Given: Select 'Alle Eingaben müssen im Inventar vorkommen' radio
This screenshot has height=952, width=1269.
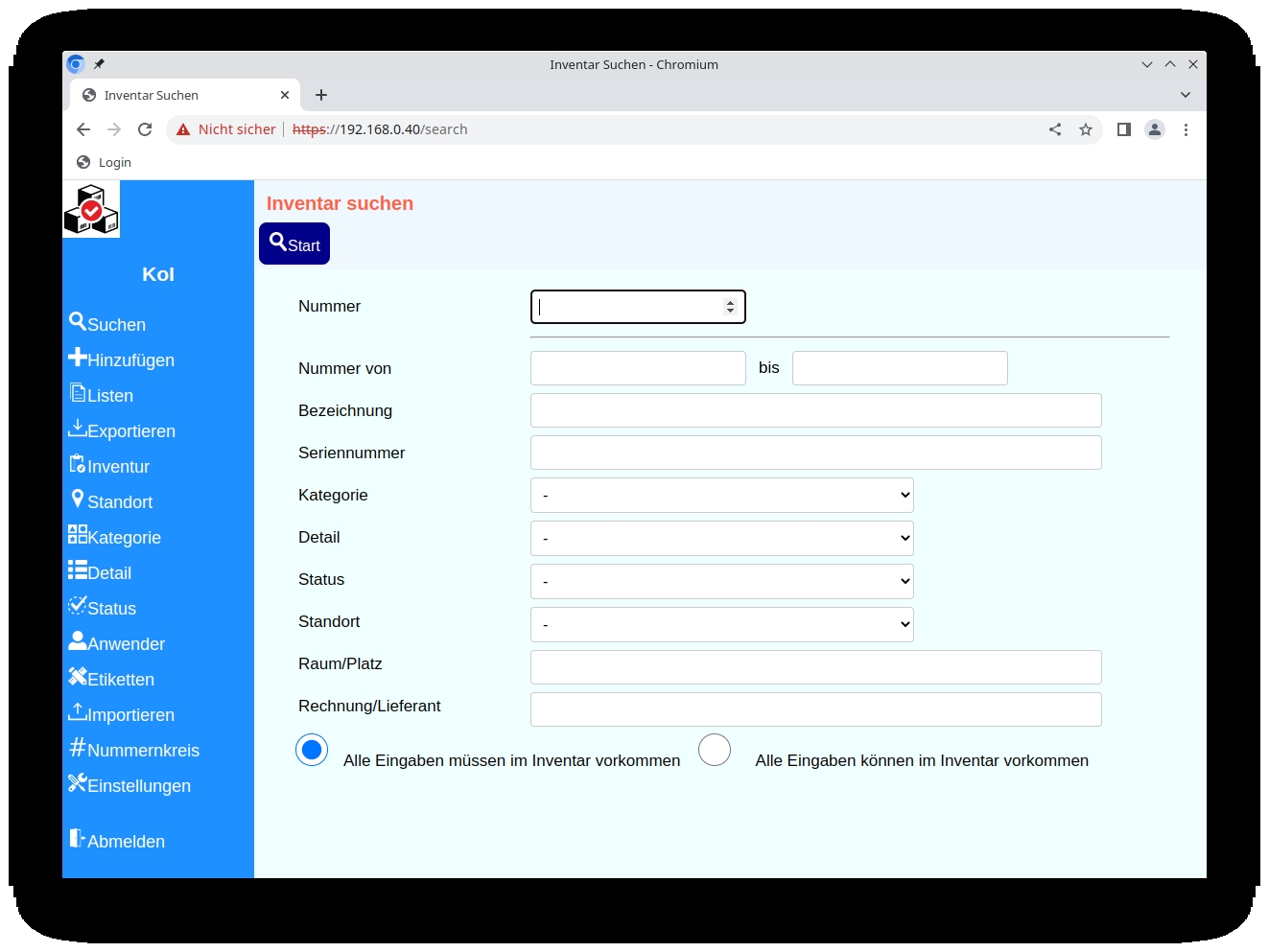Looking at the screenshot, I should pos(312,750).
